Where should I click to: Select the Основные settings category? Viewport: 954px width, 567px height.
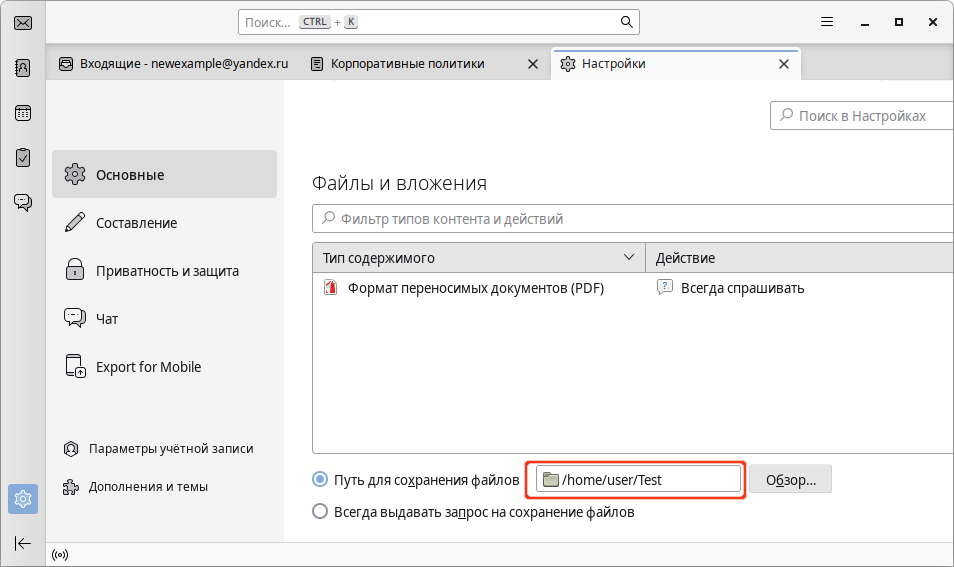coord(164,175)
